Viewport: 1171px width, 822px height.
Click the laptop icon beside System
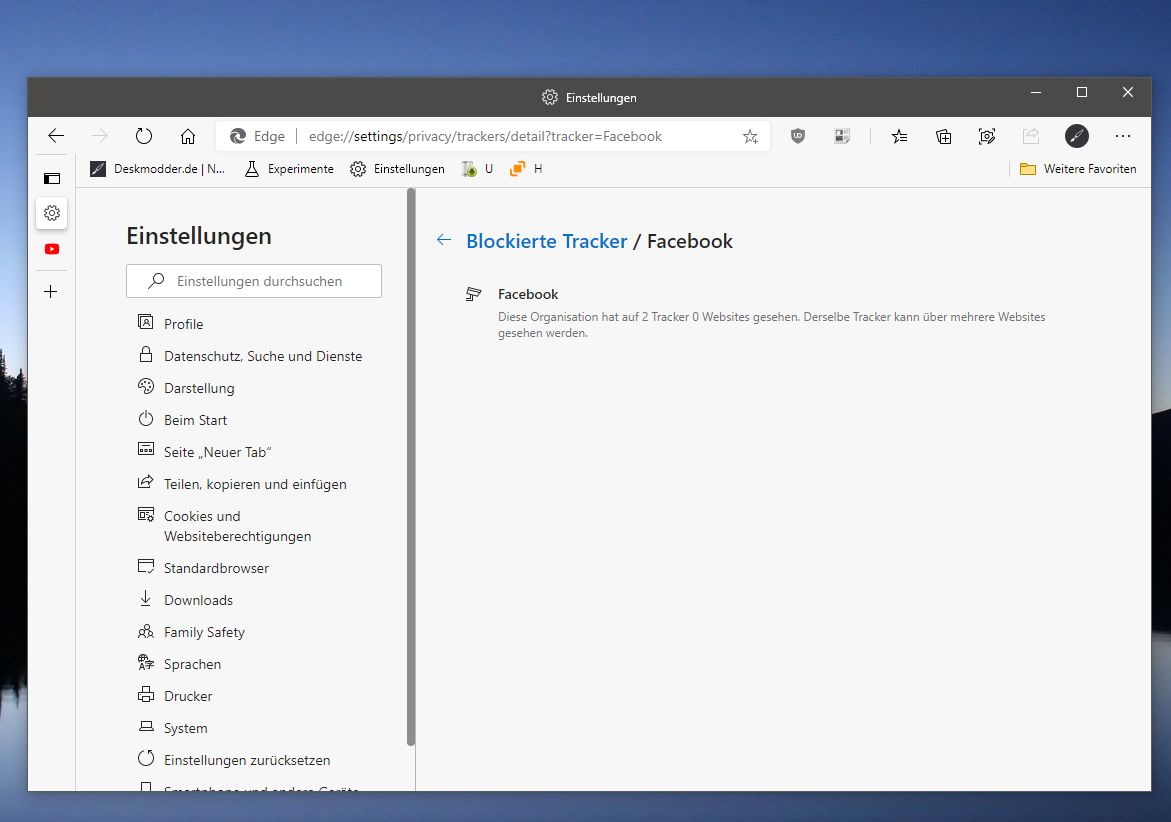tap(146, 726)
